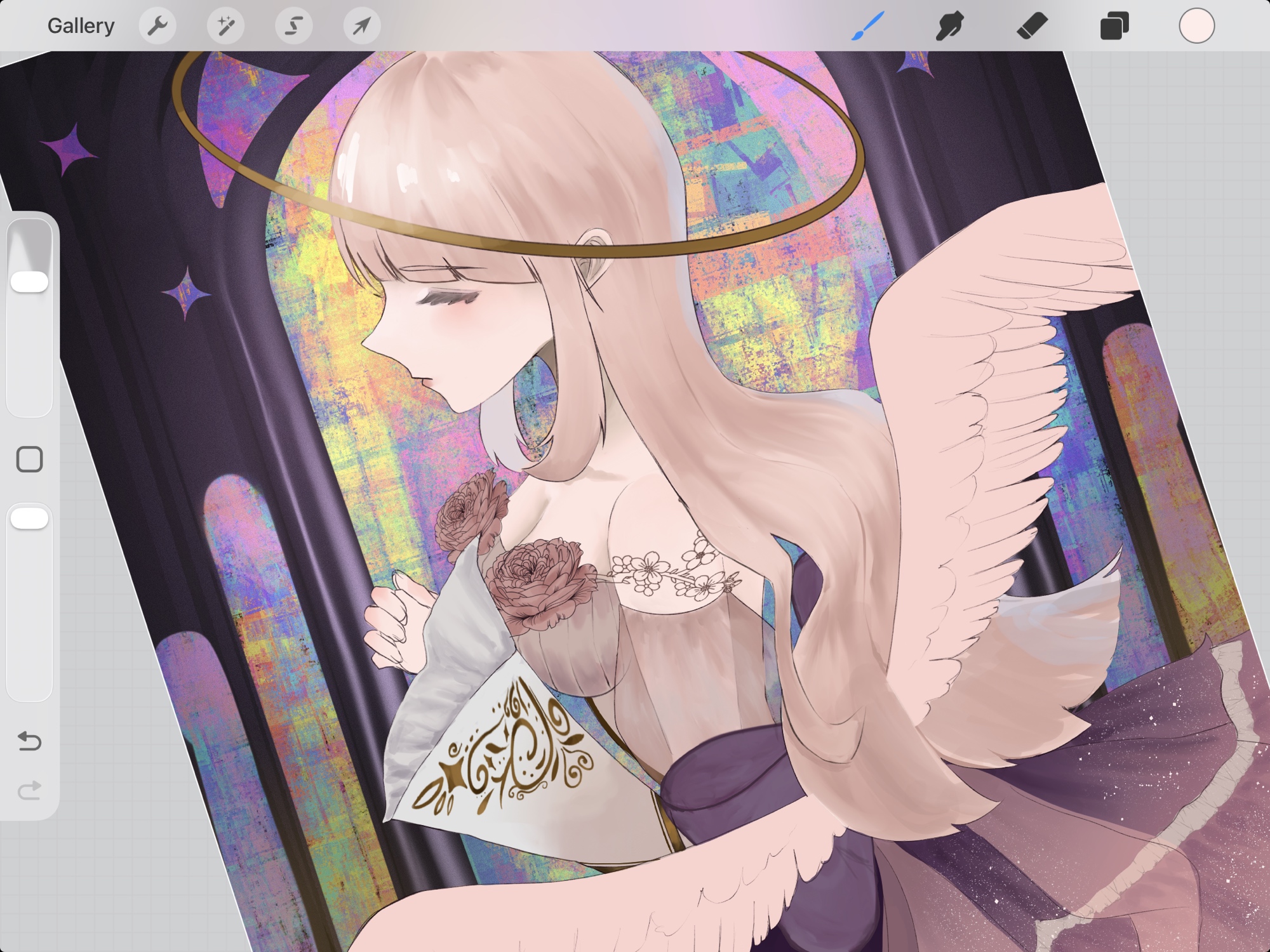Open the Adjustments magic wand menu
This screenshot has height=952, width=1270.
tap(225, 26)
